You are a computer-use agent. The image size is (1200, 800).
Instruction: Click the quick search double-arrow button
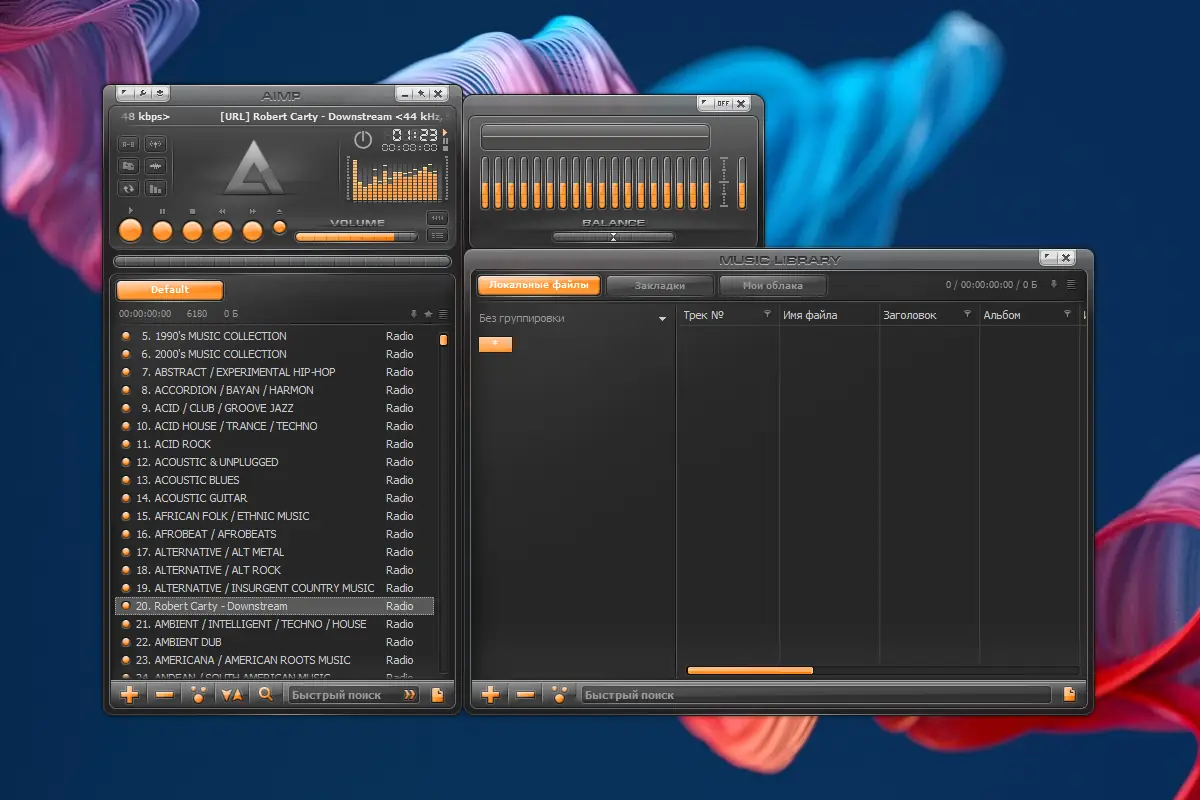[x=409, y=695]
